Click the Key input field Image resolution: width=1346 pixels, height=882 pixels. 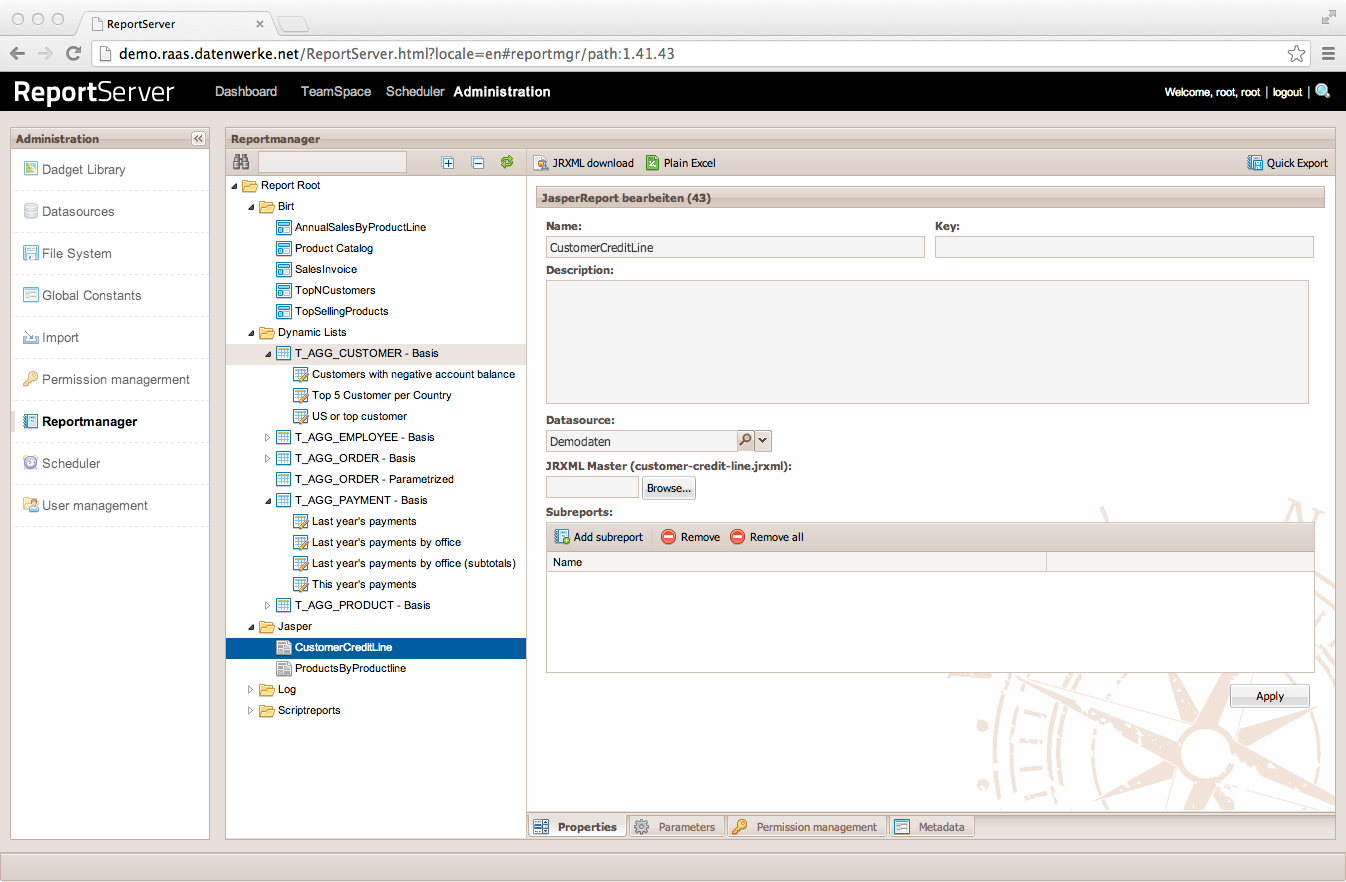[1124, 247]
